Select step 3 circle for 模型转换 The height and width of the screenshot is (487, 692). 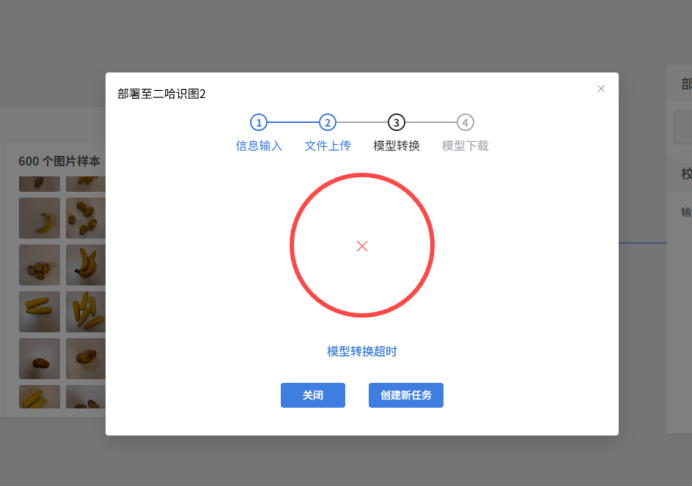pyautogui.click(x=396, y=122)
